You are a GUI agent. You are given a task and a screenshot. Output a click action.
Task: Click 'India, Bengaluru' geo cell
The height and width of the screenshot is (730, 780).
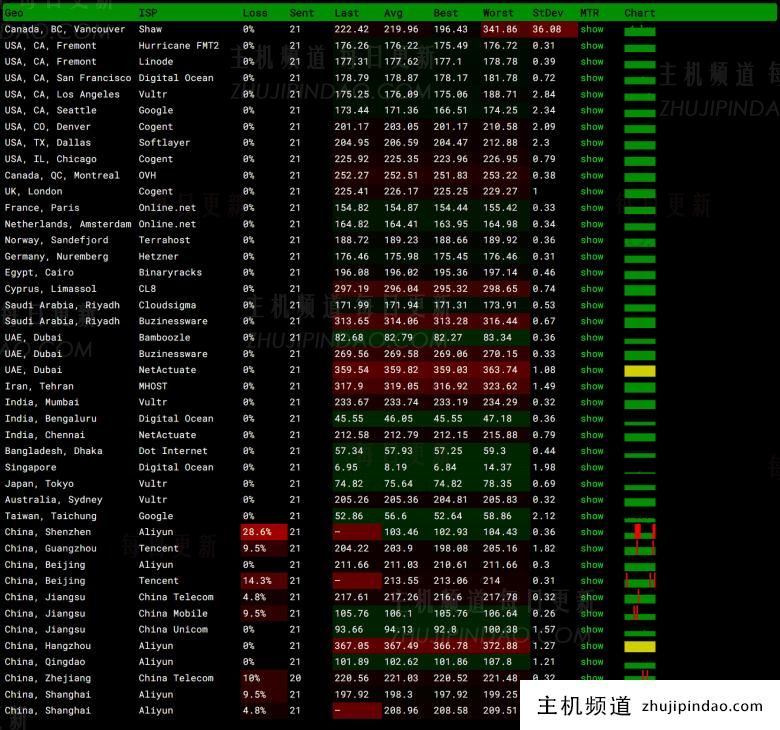(51, 419)
